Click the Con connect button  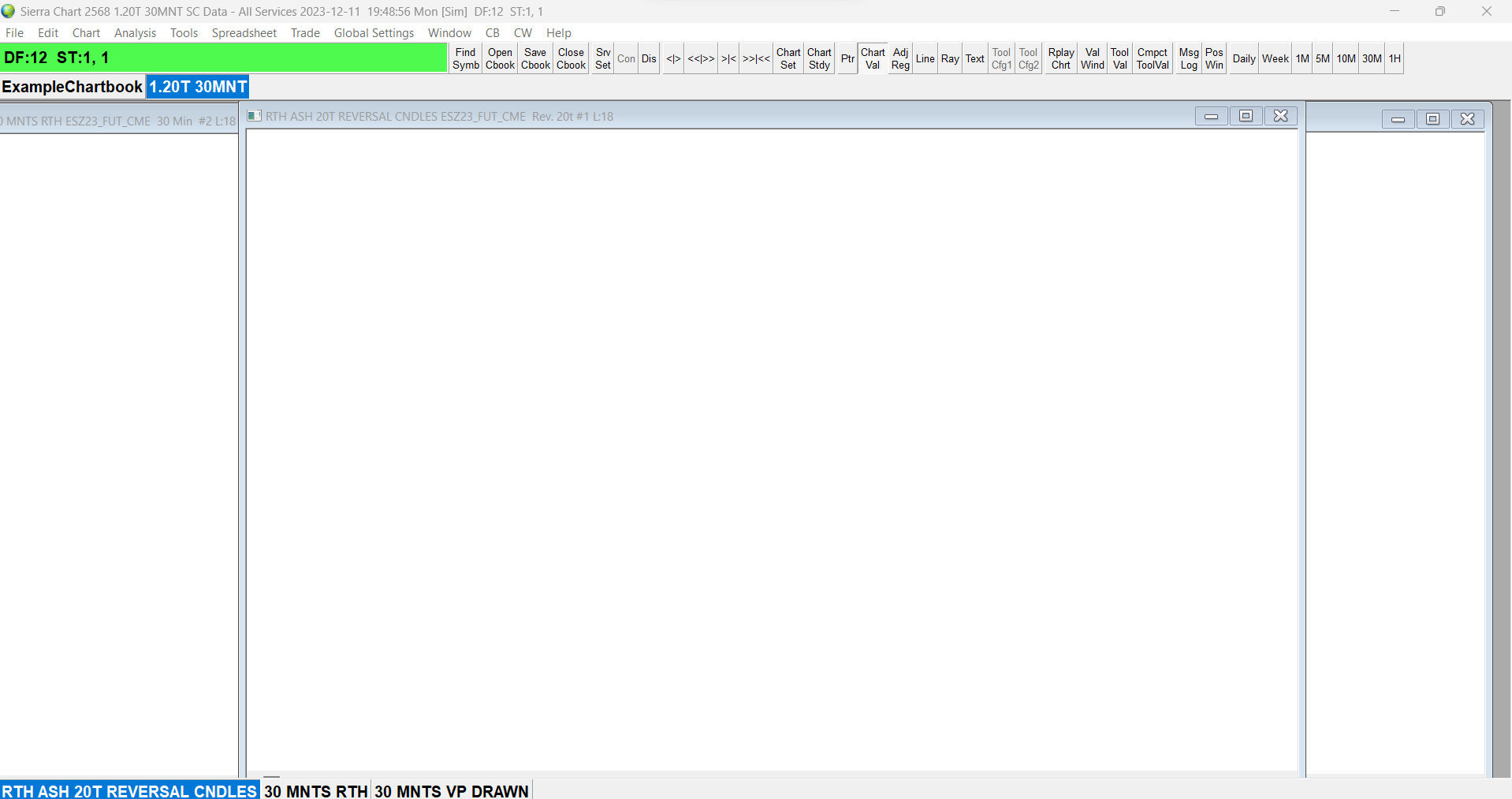tap(626, 58)
